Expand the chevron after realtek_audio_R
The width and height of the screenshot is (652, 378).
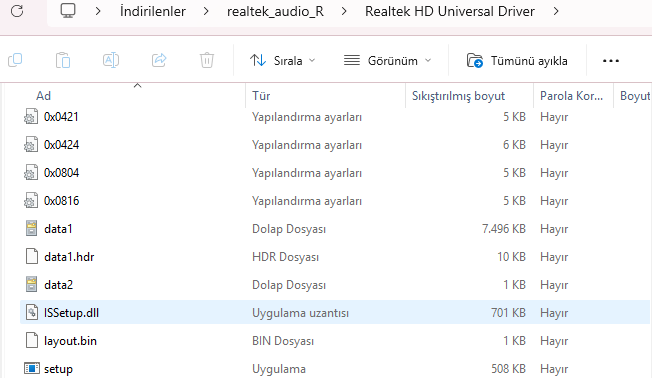[344, 11]
